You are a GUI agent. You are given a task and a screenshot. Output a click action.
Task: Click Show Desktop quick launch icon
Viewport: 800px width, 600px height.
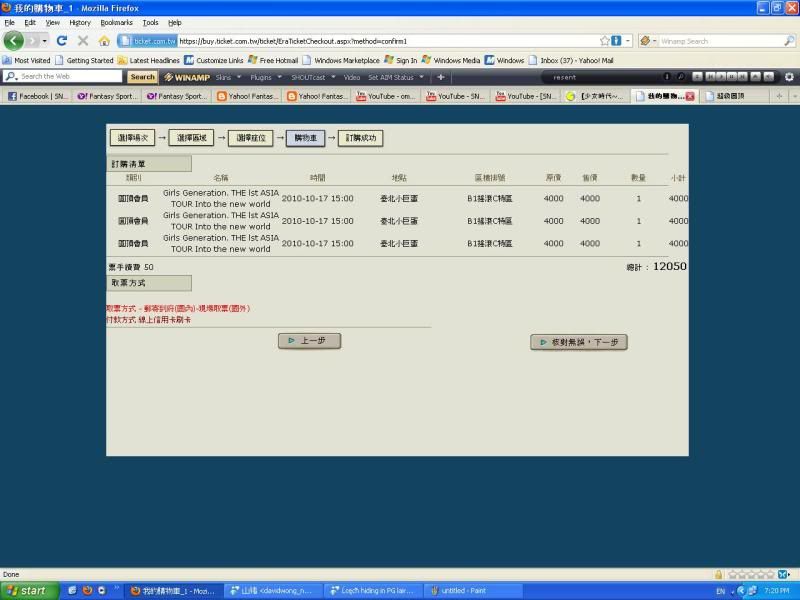coord(72,590)
